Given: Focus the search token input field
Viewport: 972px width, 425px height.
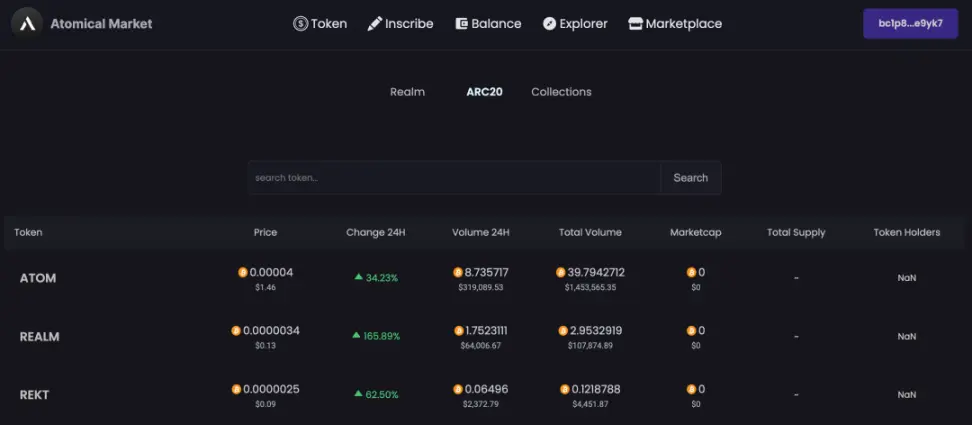Looking at the screenshot, I should tap(454, 178).
